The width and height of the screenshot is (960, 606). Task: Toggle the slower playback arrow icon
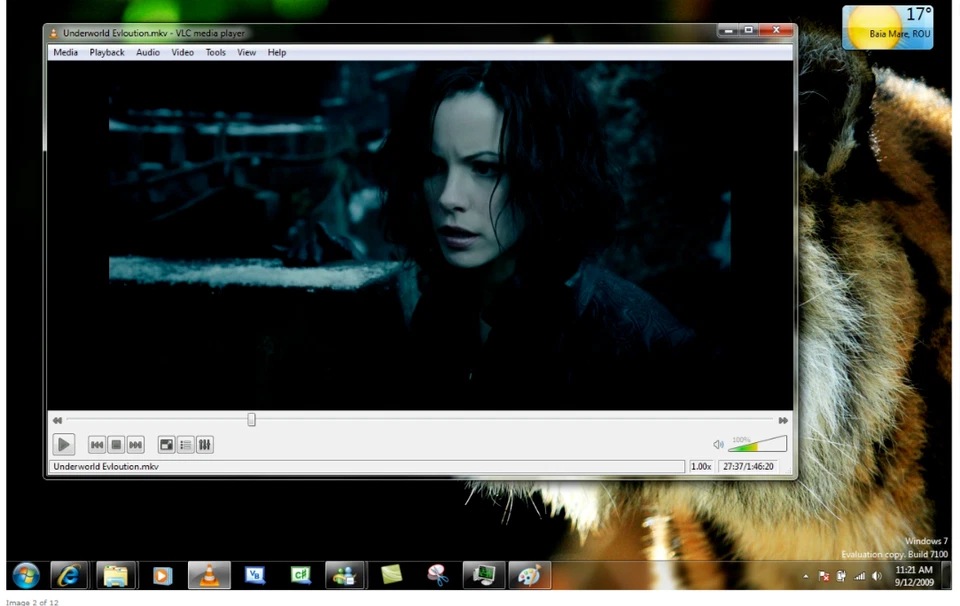(57, 420)
